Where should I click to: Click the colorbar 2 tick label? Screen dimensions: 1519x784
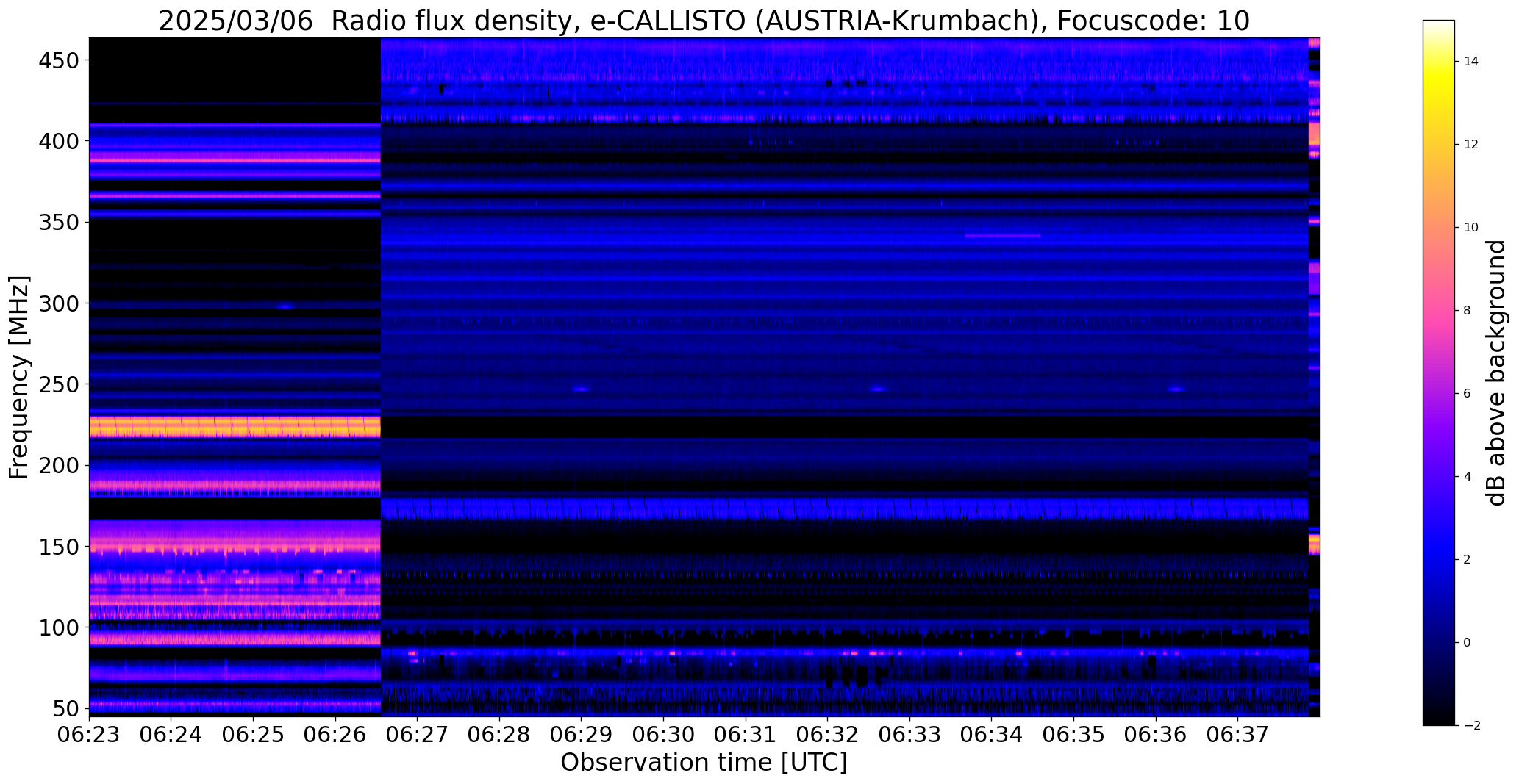[1468, 560]
